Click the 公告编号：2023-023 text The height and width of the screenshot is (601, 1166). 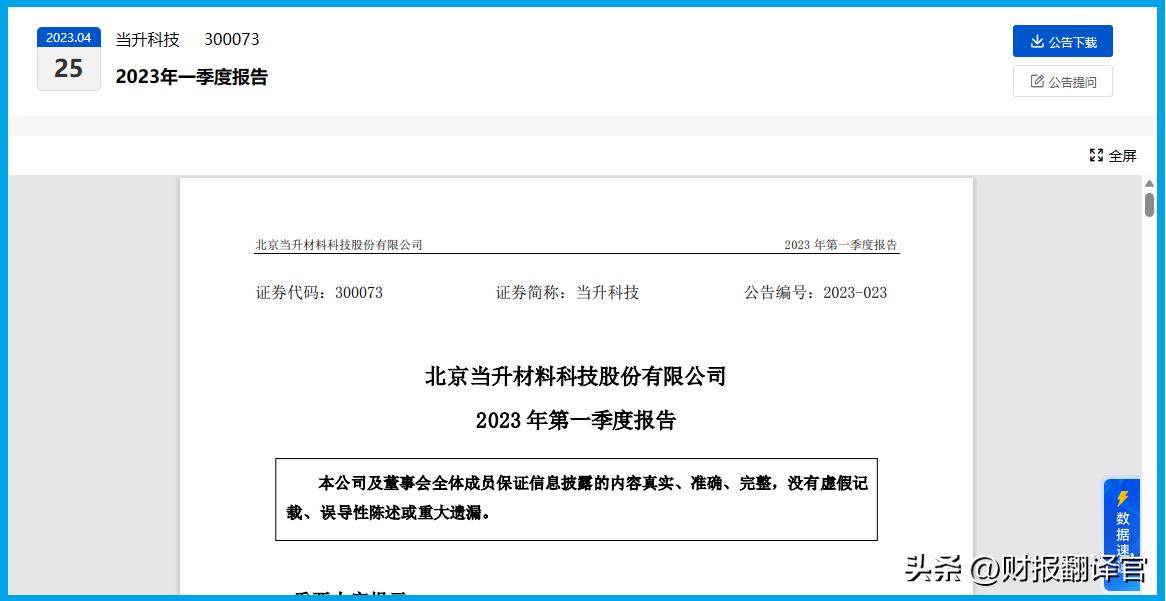point(816,292)
